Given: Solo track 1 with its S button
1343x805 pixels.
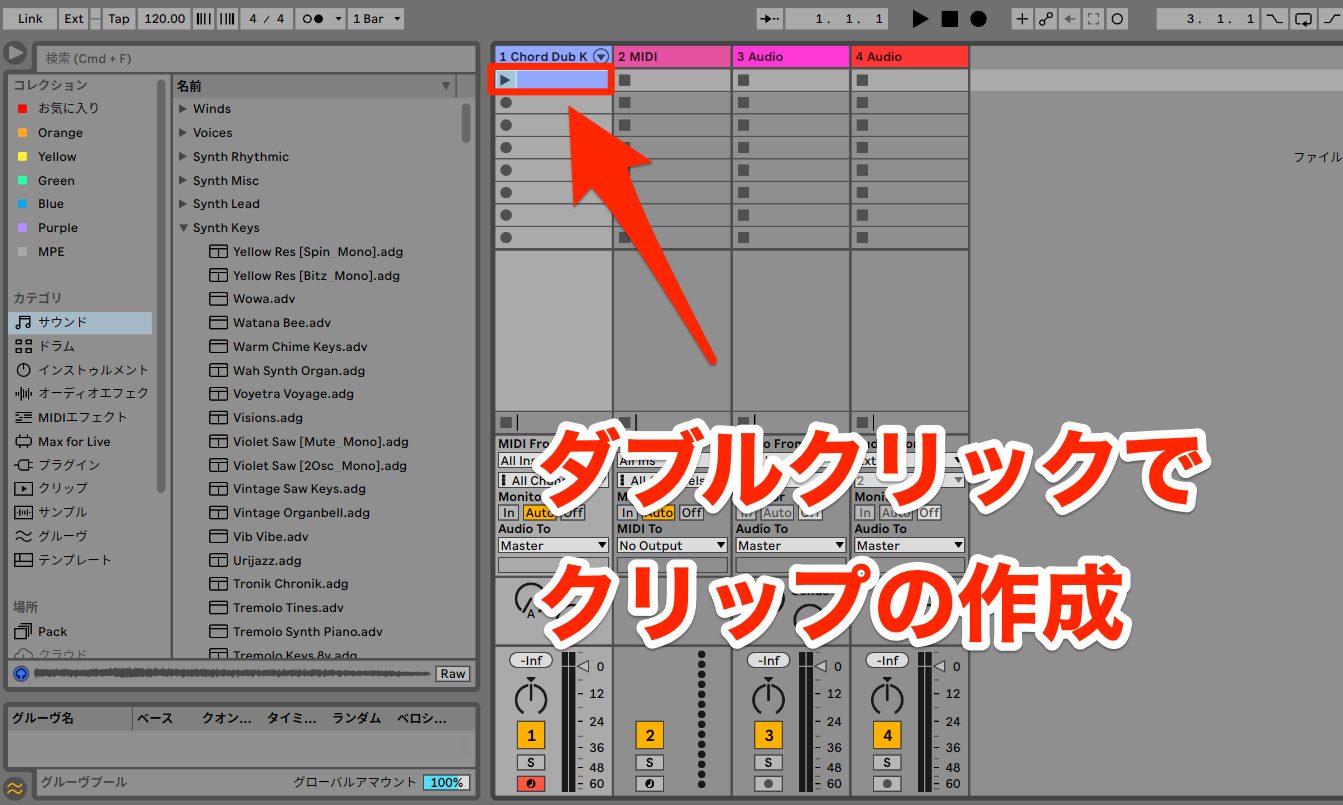Looking at the screenshot, I should tap(531, 762).
